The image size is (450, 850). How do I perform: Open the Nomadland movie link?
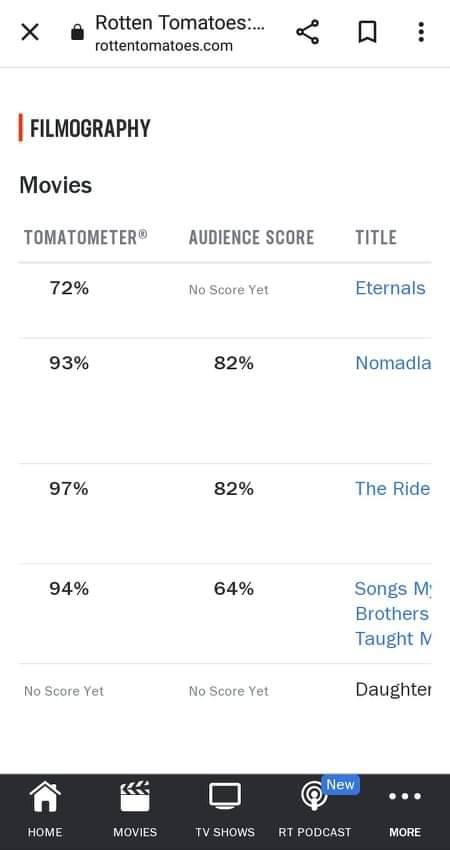pyautogui.click(x=393, y=363)
